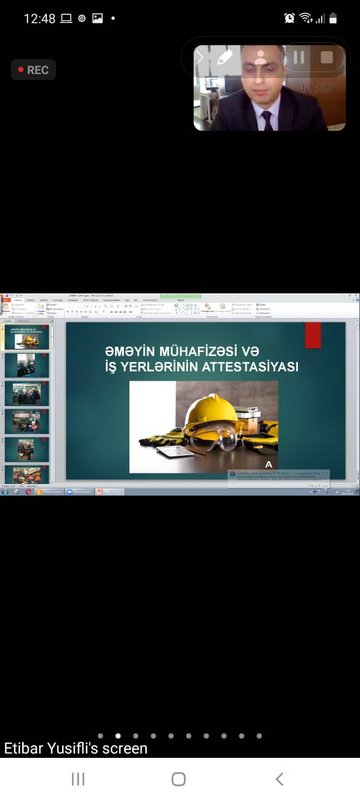Pause the screen recording
The image size is (360, 800).
click(x=299, y=57)
